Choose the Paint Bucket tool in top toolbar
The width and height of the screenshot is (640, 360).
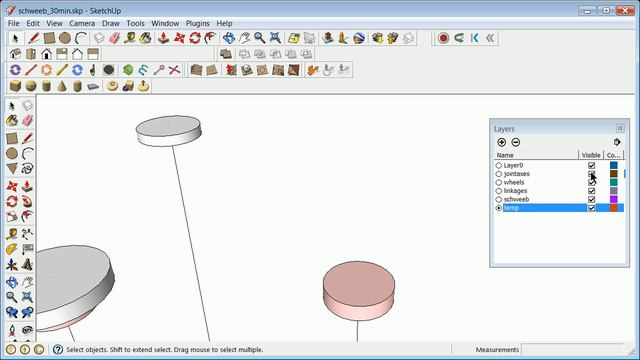tap(146, 38)
